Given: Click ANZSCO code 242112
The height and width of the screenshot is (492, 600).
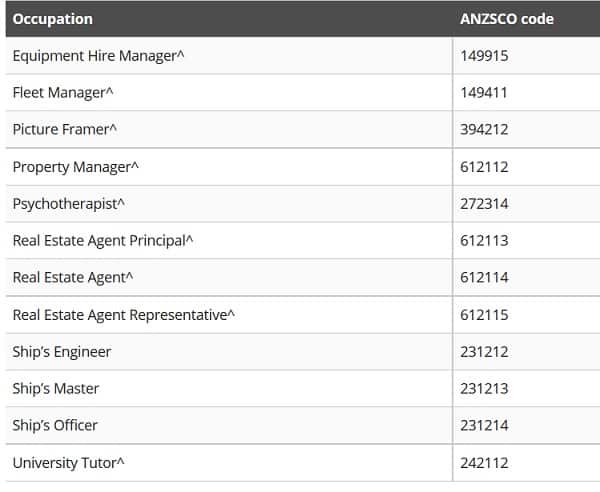Looking at the screenshot, I should tap(484, 463).
